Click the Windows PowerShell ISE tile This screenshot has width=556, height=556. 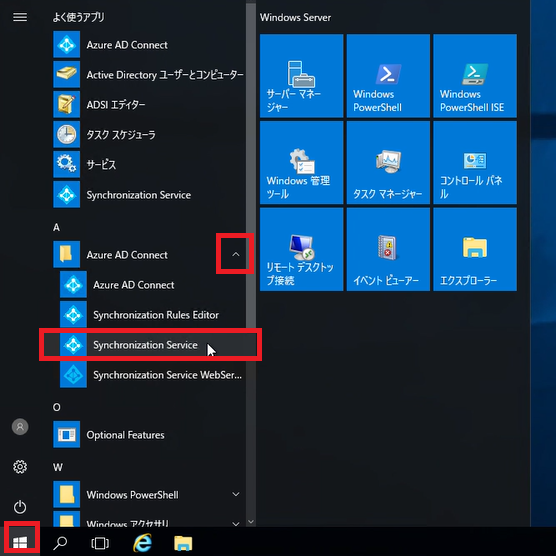pos(475,76)
